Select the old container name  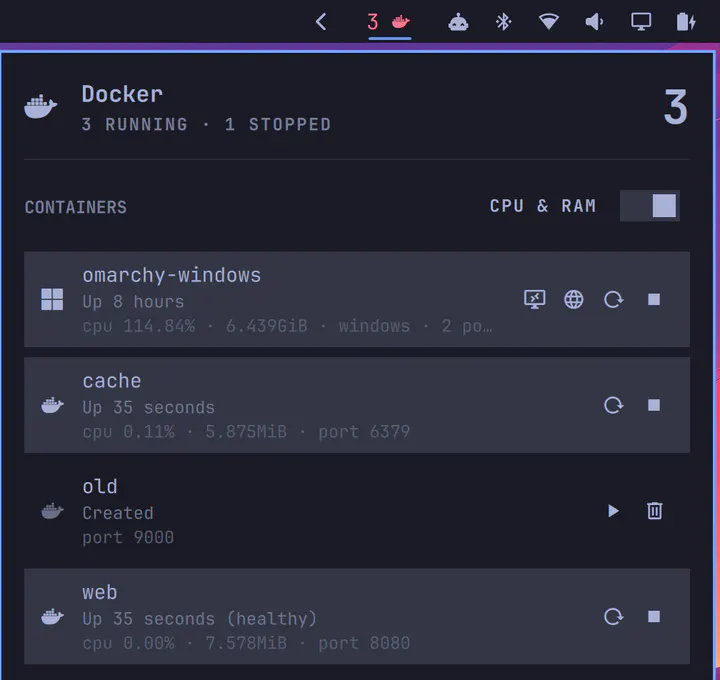pos(100,486)
